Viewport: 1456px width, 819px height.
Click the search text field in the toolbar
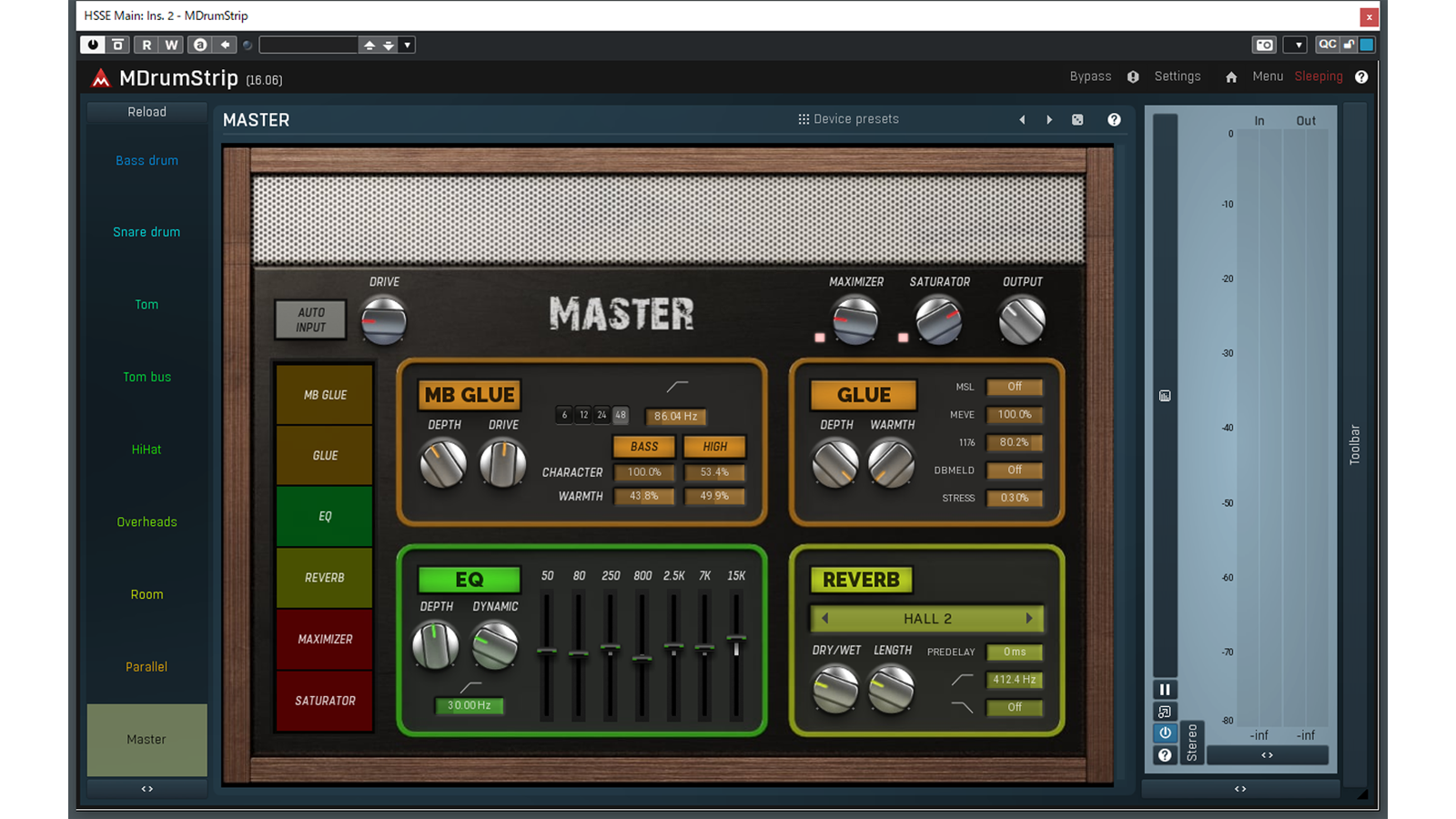308,44
